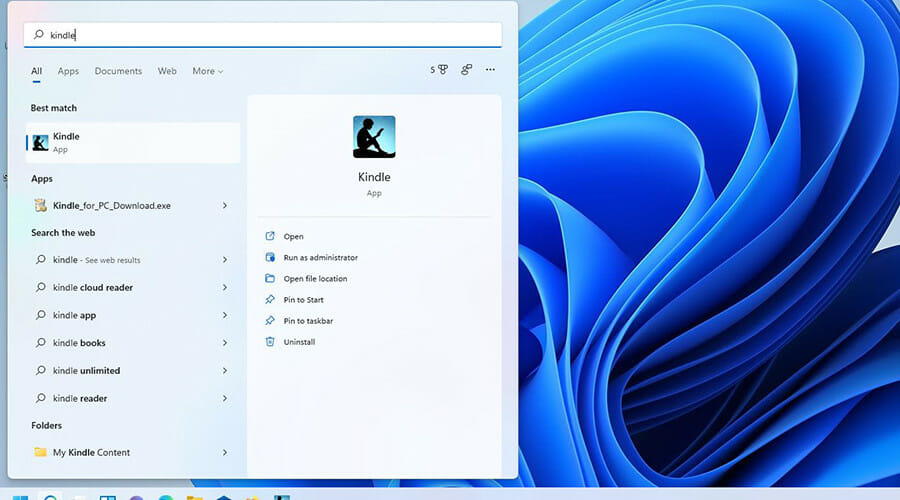Click in the search text field
The width and height of the screenshot is (900, 500).
(x=262, y=35)
